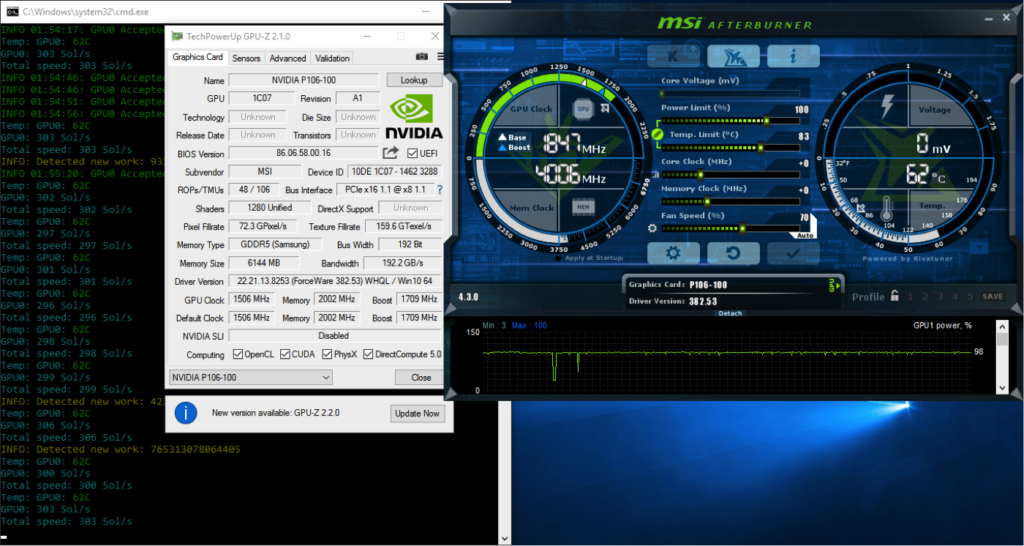Select profile slot 3
The height and width of the screenshot is (546, 1024).
pos(940,297)
